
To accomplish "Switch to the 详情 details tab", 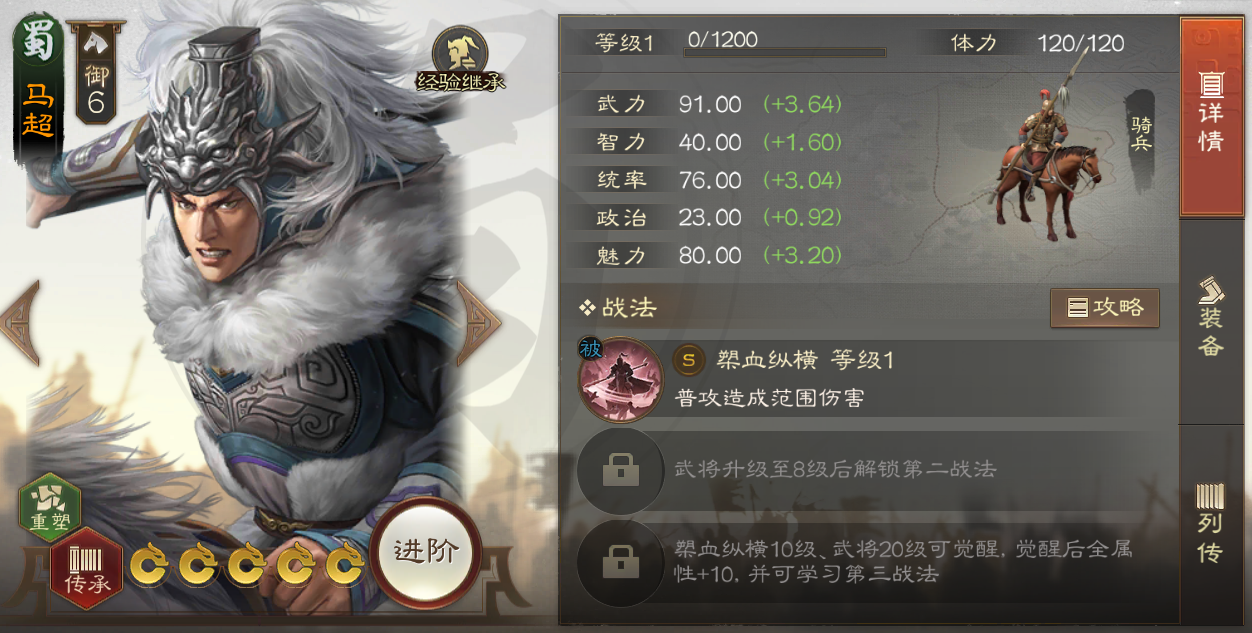I will click(x=1211, y=116).
